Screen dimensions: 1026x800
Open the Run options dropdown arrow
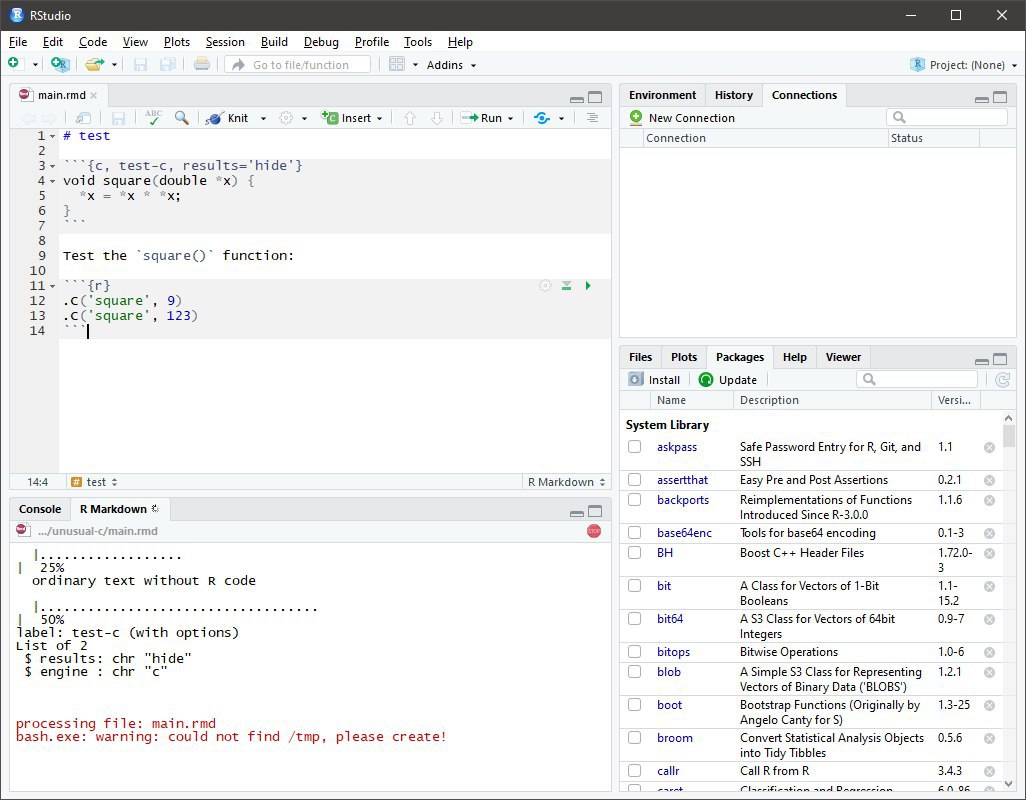[x=510, y=118]
